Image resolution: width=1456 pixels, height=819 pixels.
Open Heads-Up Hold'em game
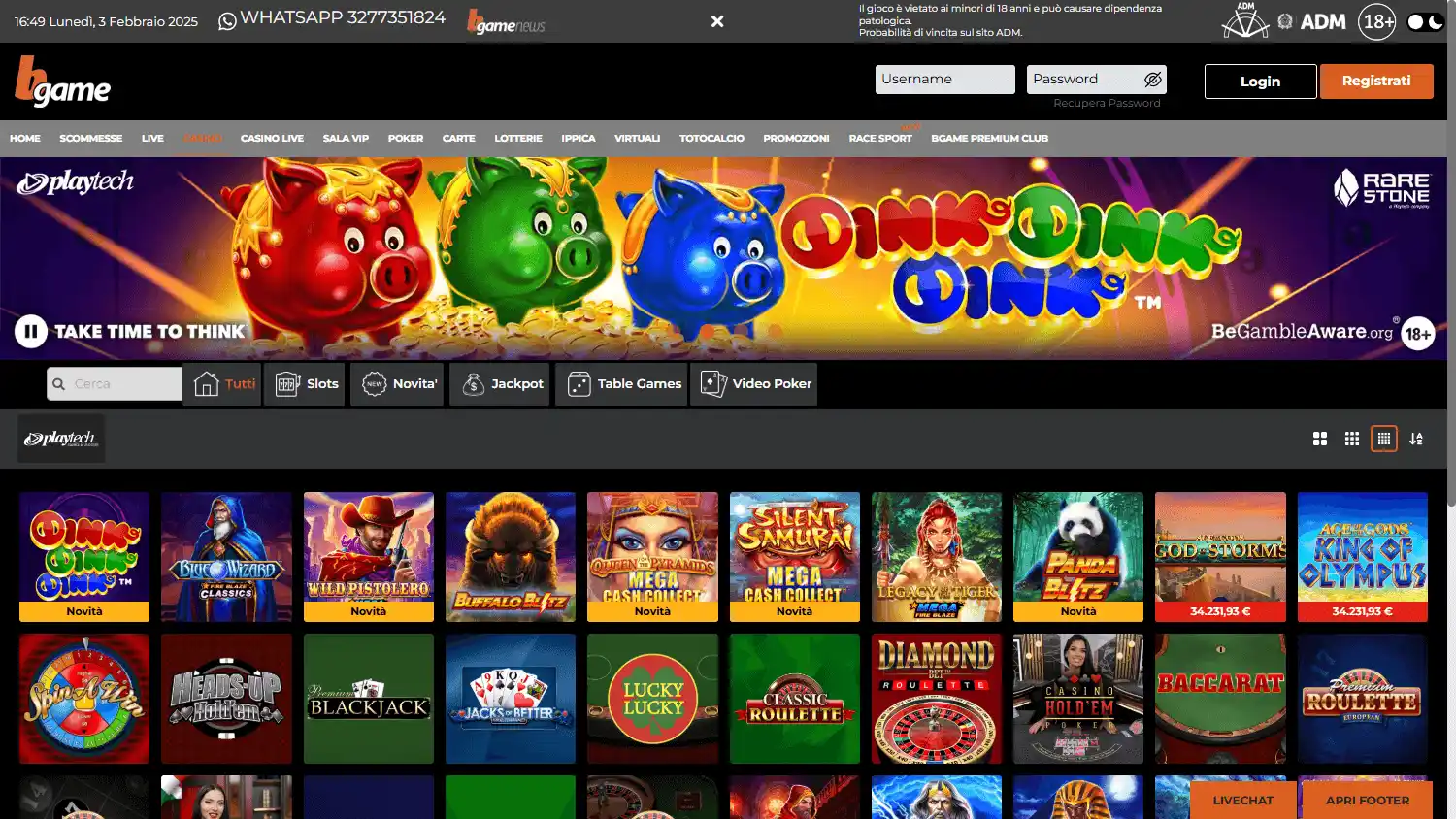point(226,699)
